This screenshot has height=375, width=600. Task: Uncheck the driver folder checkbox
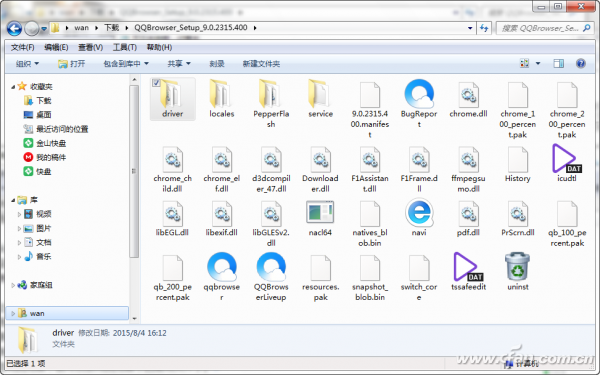coord(156,83)
